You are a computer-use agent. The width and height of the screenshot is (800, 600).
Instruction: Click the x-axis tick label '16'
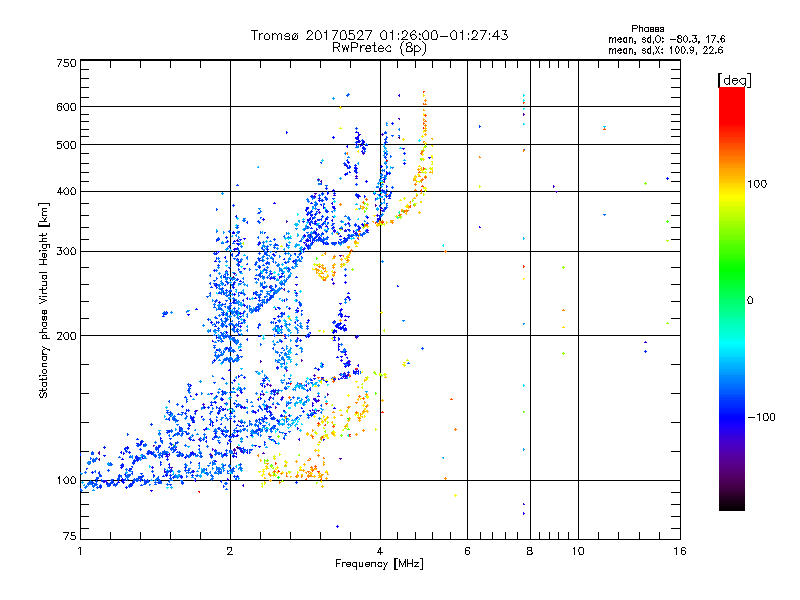tap(680, 551)
